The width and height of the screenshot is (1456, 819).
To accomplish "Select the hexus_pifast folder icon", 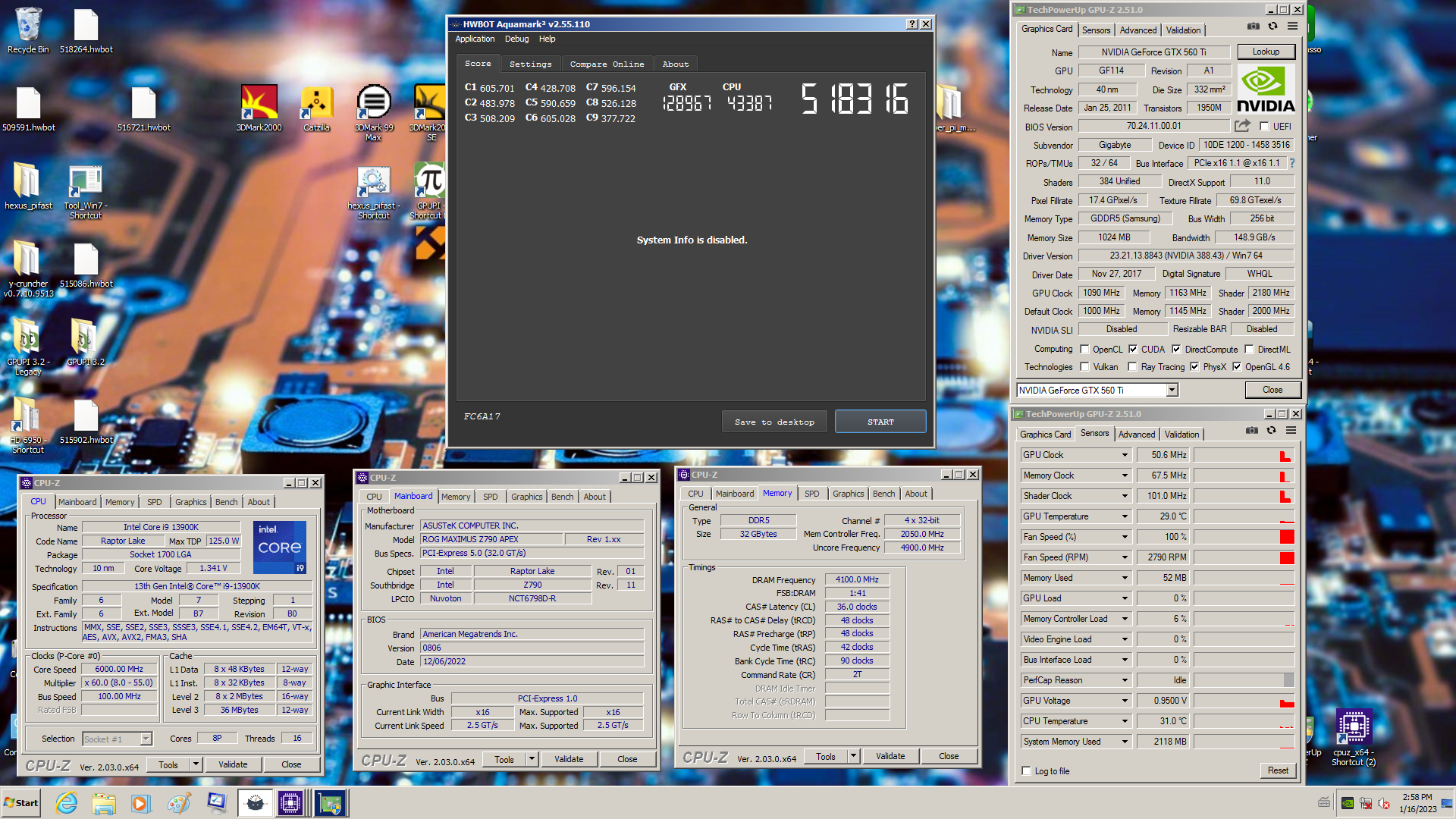I will pos(28,186).
